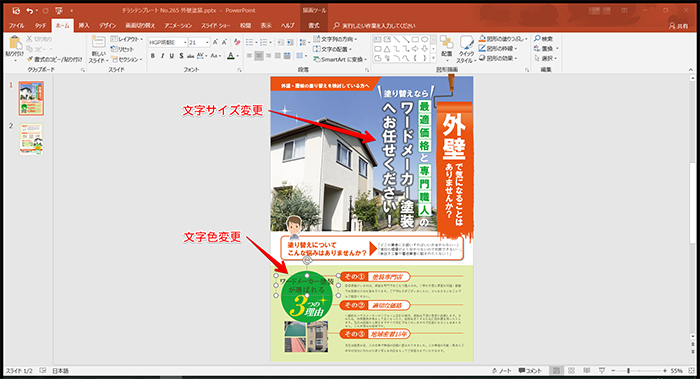Open the Arrange (配置) button
The width and height of the screenshot is (700, 379).
[446, 48]
